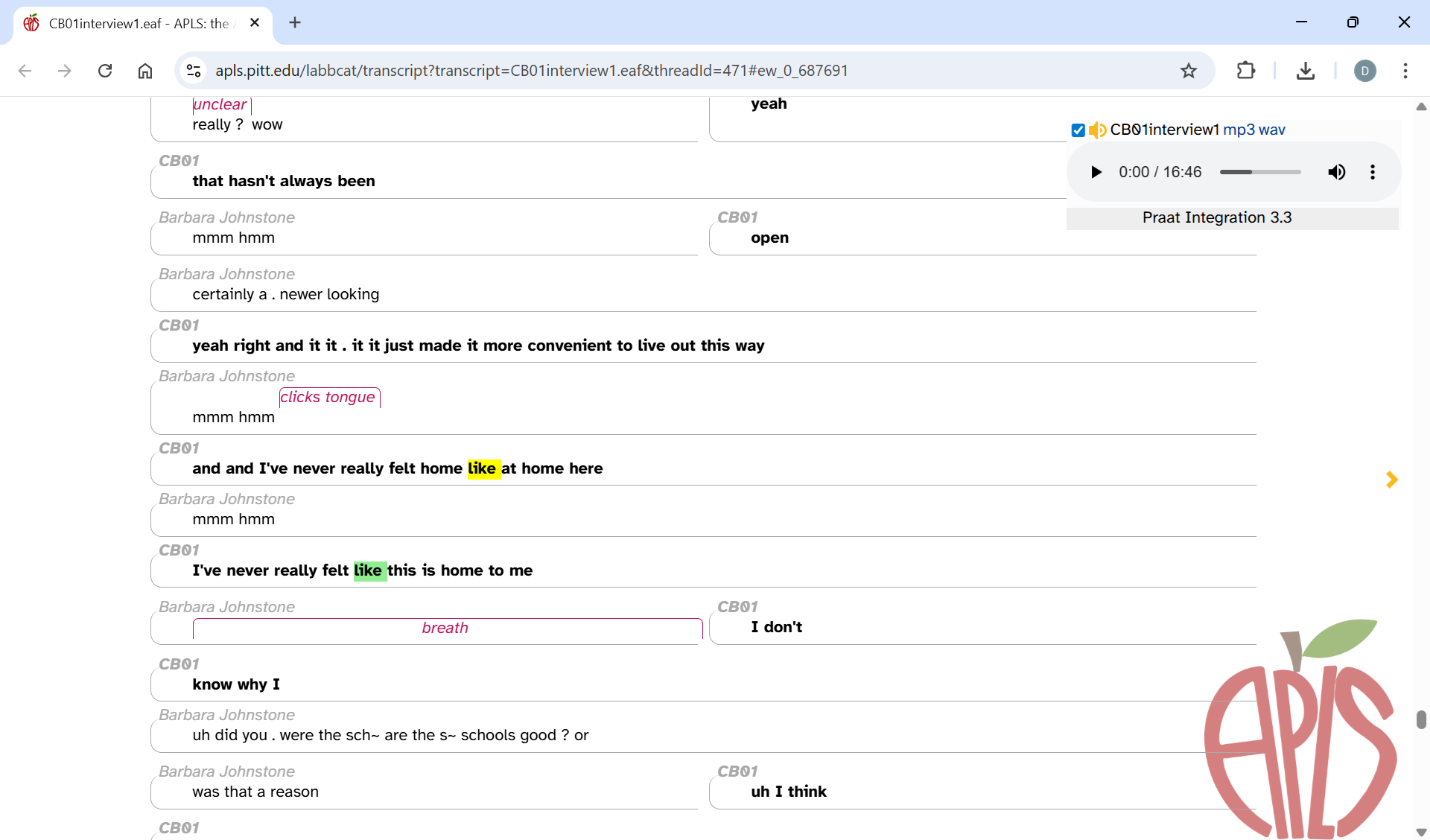
Task: Click the orange next-match arrow
Action: (1391, 480)
